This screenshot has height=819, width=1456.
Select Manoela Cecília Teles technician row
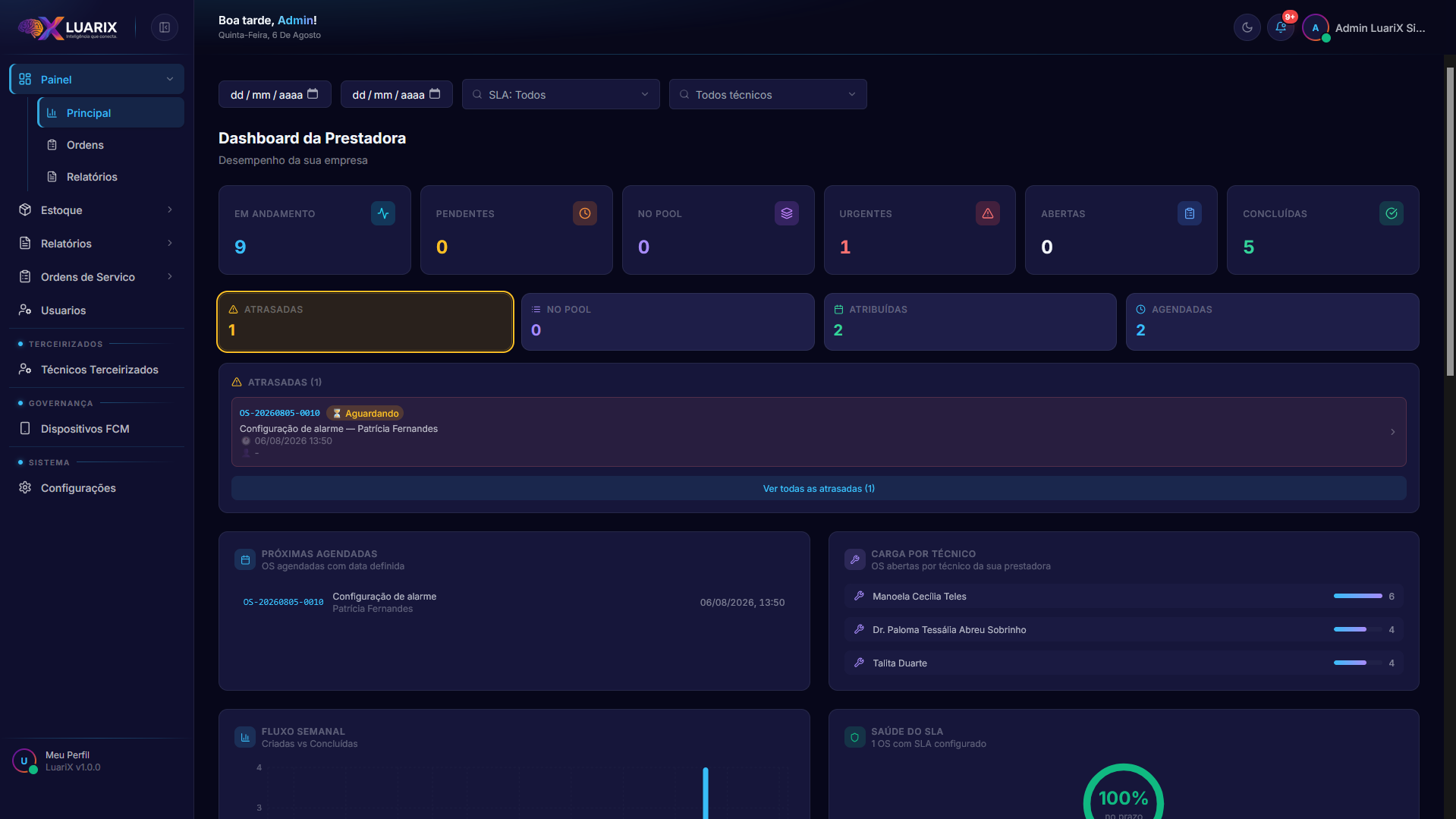pos(1124,596)
